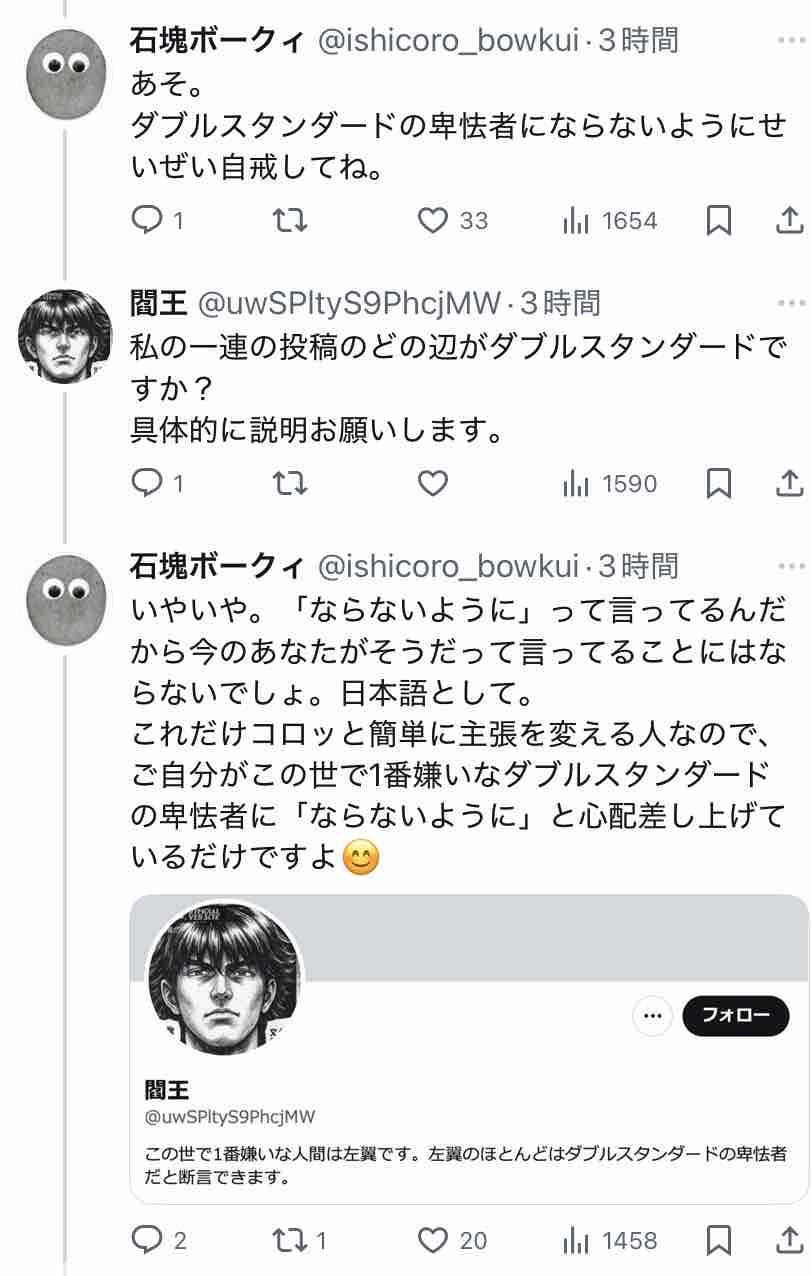
Task: View analytics showing 1590 views
Action: (x=610, y=484)
